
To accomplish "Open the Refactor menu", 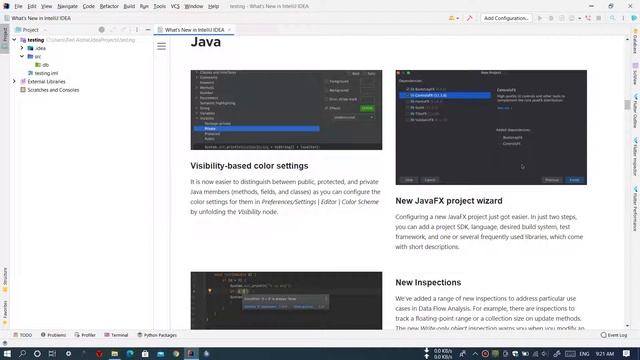I will (x=109, y=6).
